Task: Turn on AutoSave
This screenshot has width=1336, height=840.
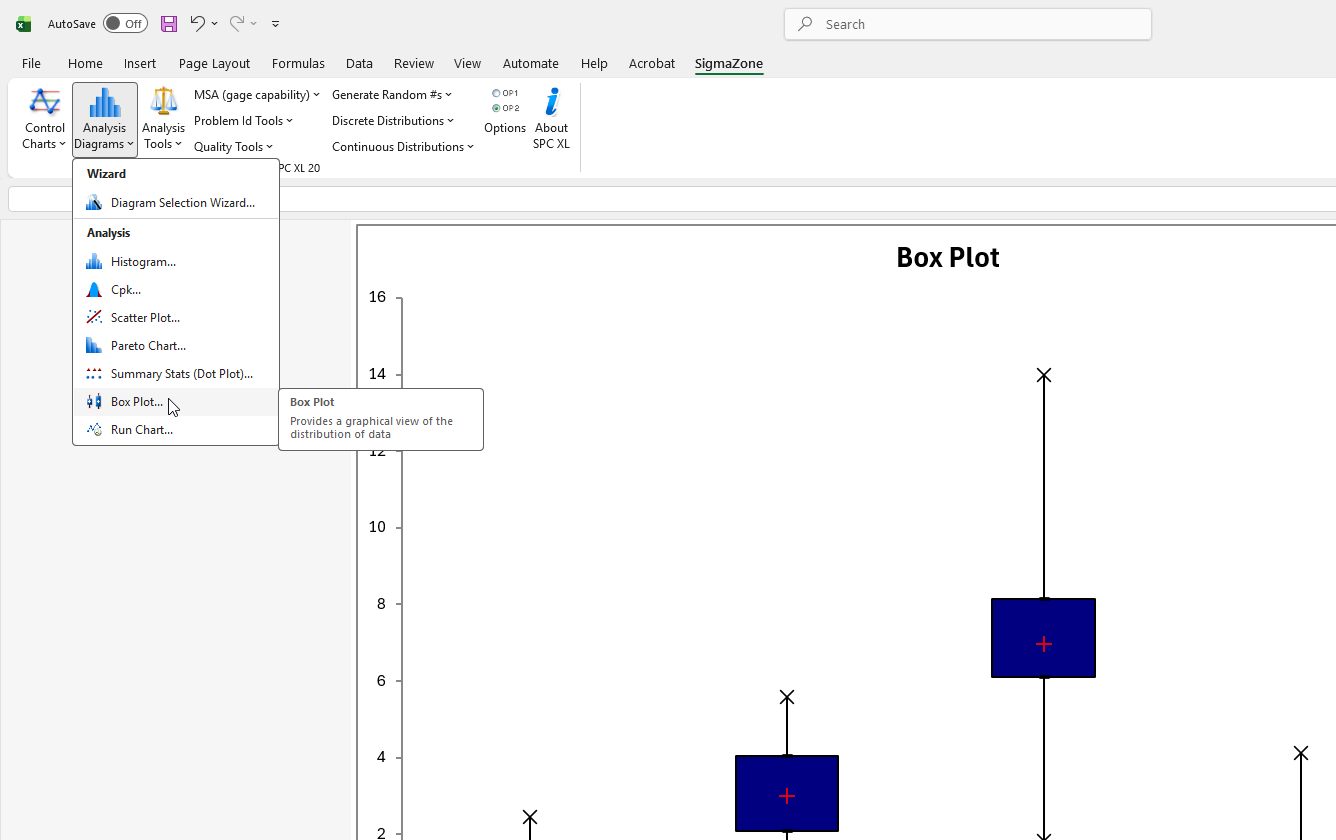Action: click(x=125, y=22)
